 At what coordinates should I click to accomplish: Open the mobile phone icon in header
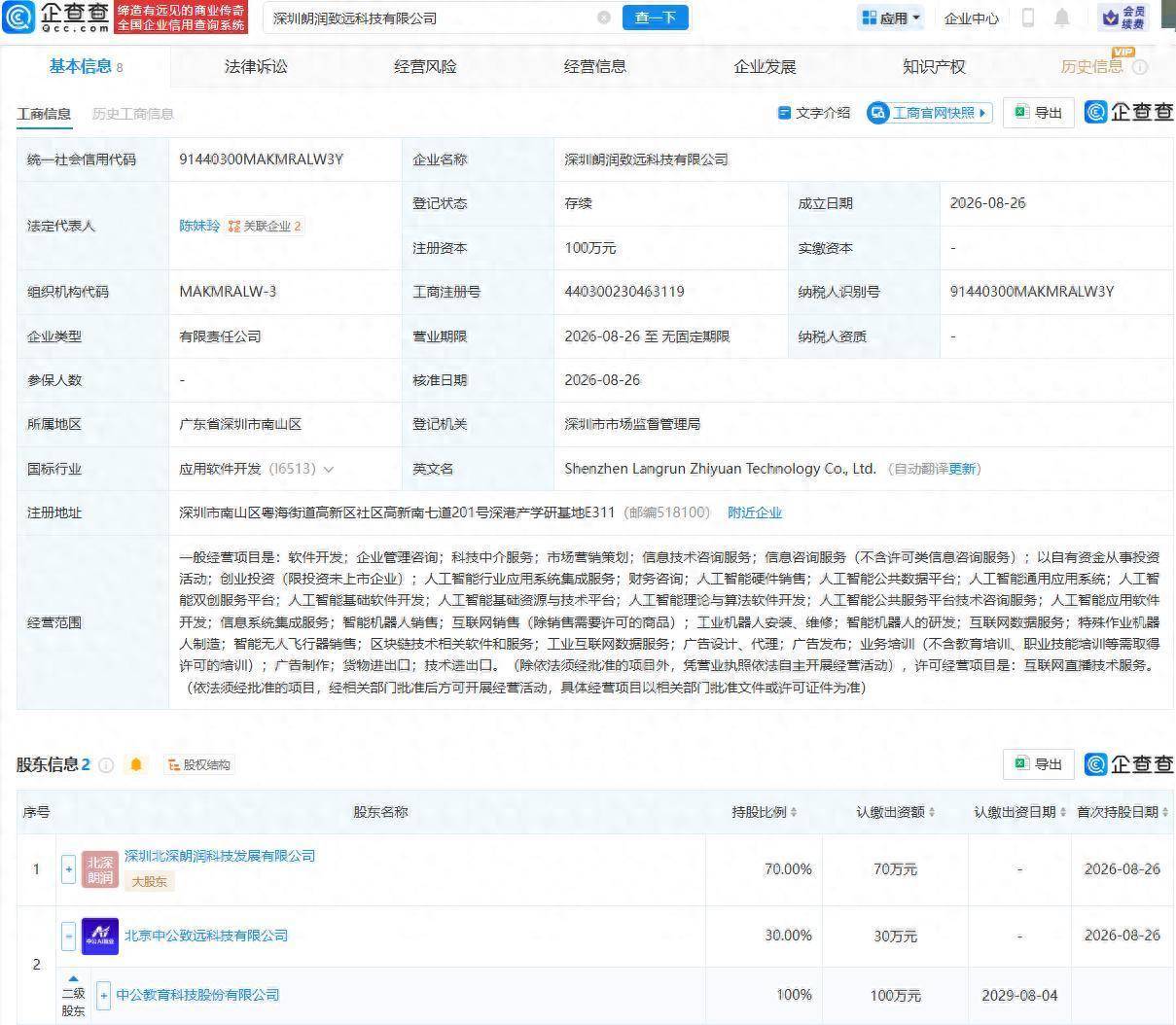coord(1028,18)
